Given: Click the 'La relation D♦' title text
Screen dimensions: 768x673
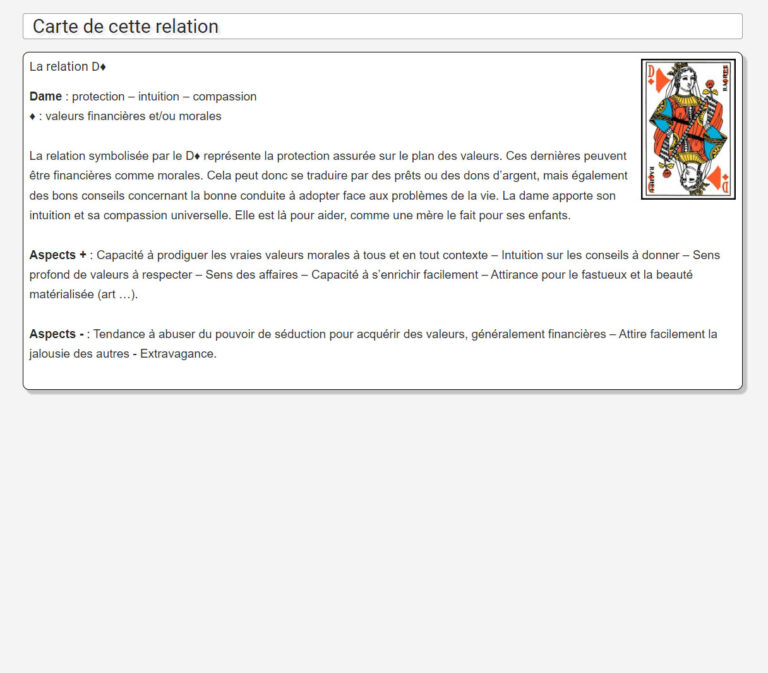Looking at the screenshot, I should 68,67.
